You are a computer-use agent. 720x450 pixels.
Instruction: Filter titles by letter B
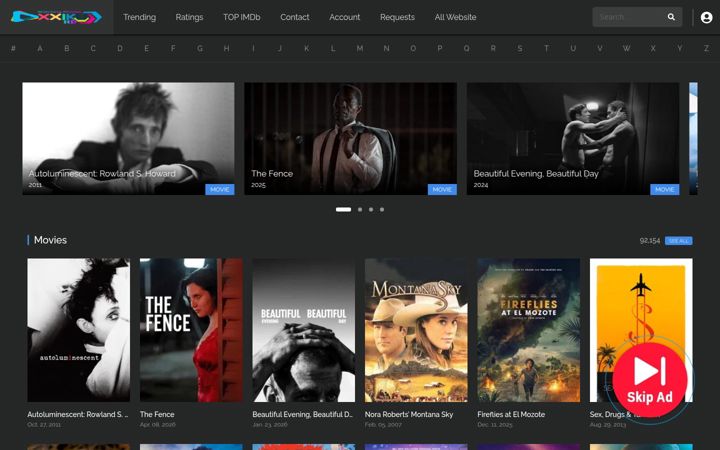(67, 48)
